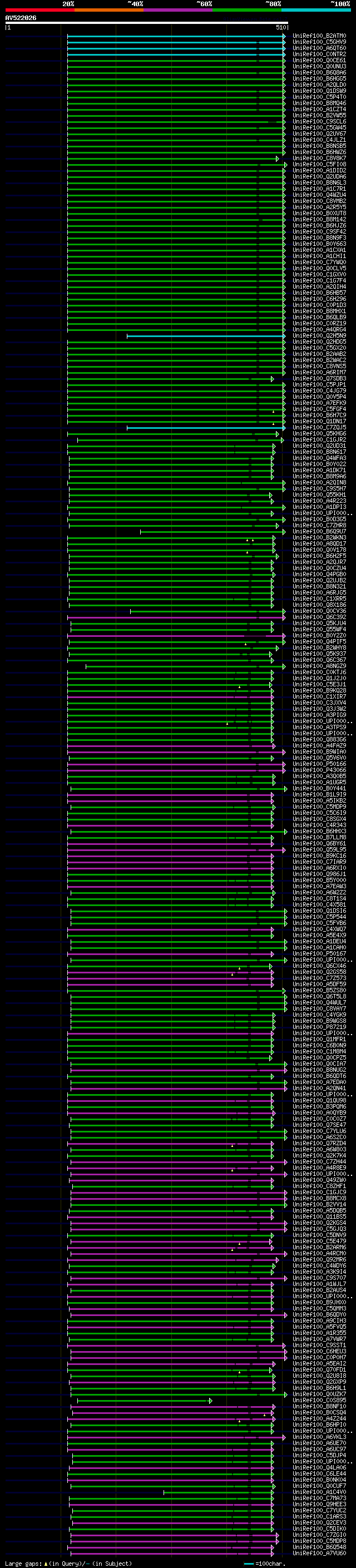
Task: Select the UniRef100_P50166 label
Action: pyautogui.click(x=319, y=764)
